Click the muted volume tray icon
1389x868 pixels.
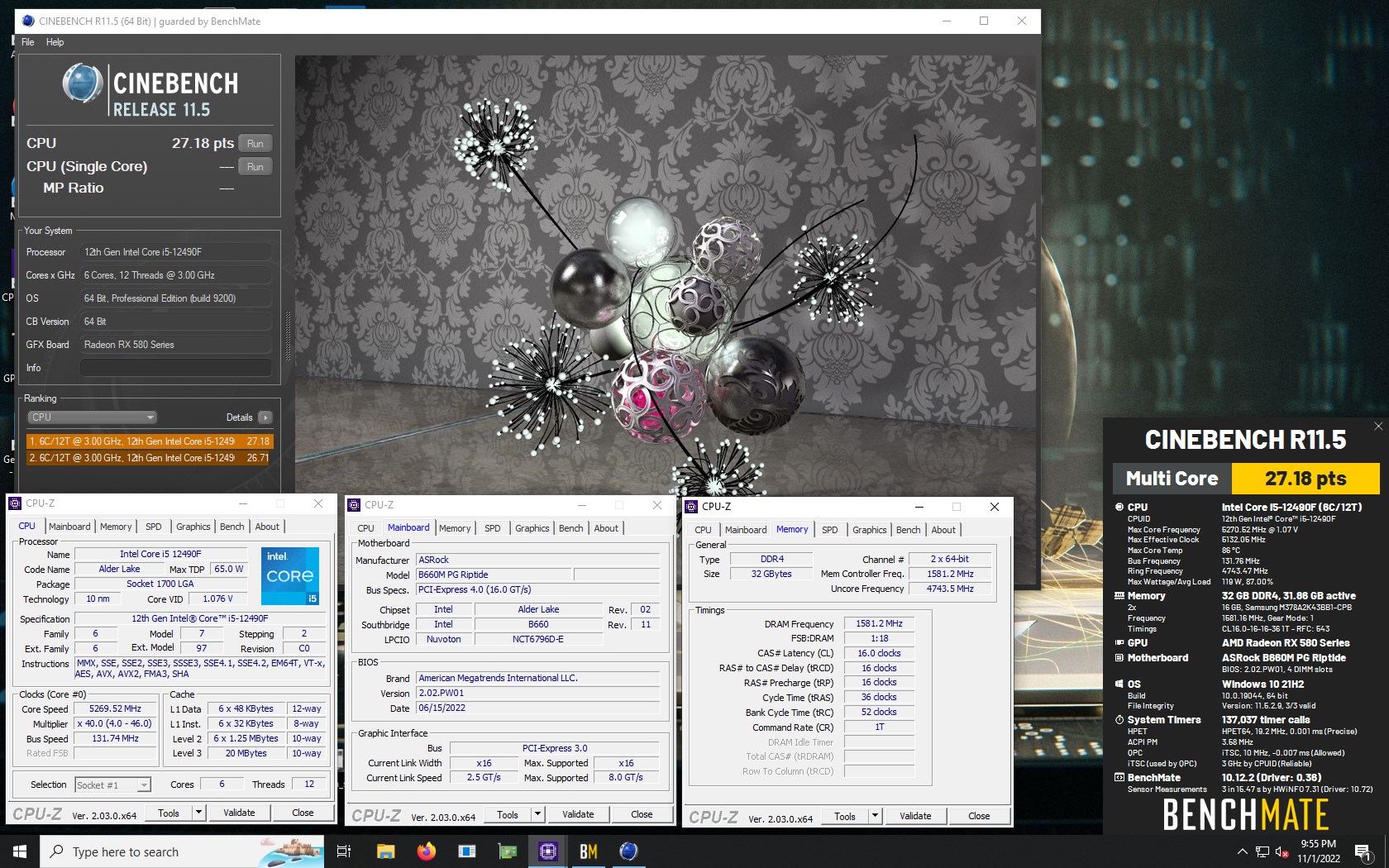pos(1282,851)
